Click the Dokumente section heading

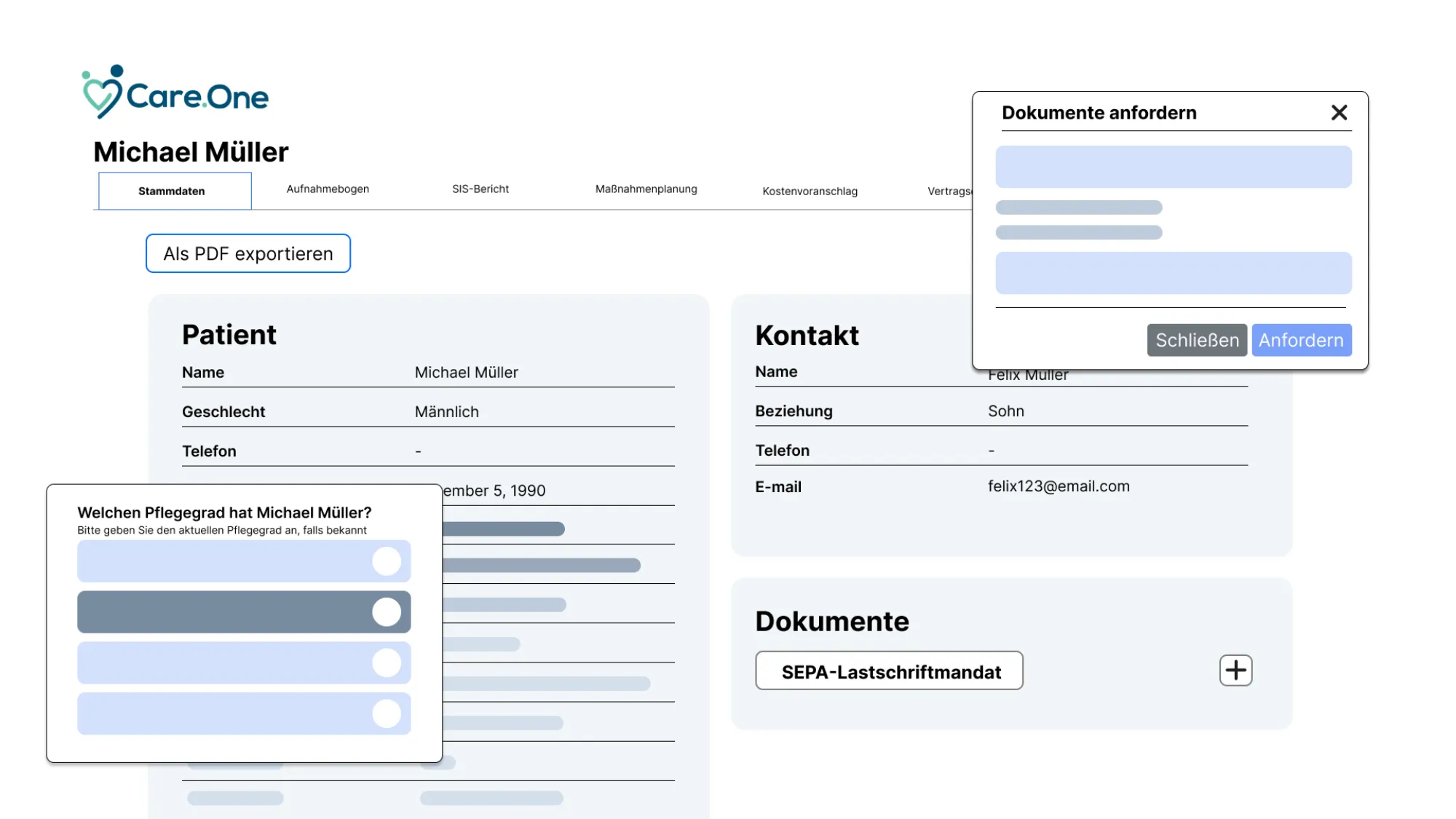(832, 622)
